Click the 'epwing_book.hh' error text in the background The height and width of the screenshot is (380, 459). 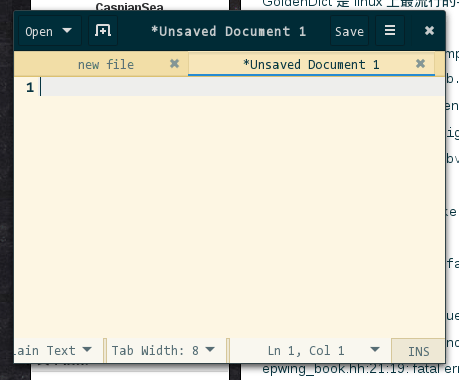[x=360, y=369]
